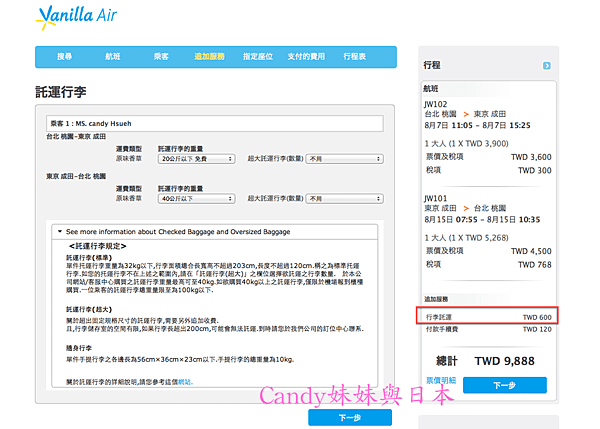Open oversized baggage dropdown for 台北桃園-東京成田
This screenshot has width=600, height=429.
(x=344, y=159)
